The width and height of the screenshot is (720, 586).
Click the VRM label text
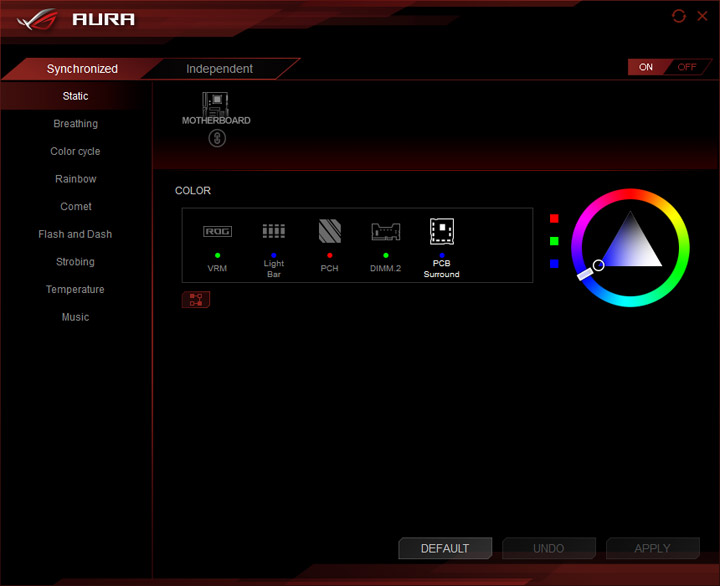[x=217, y=268]
